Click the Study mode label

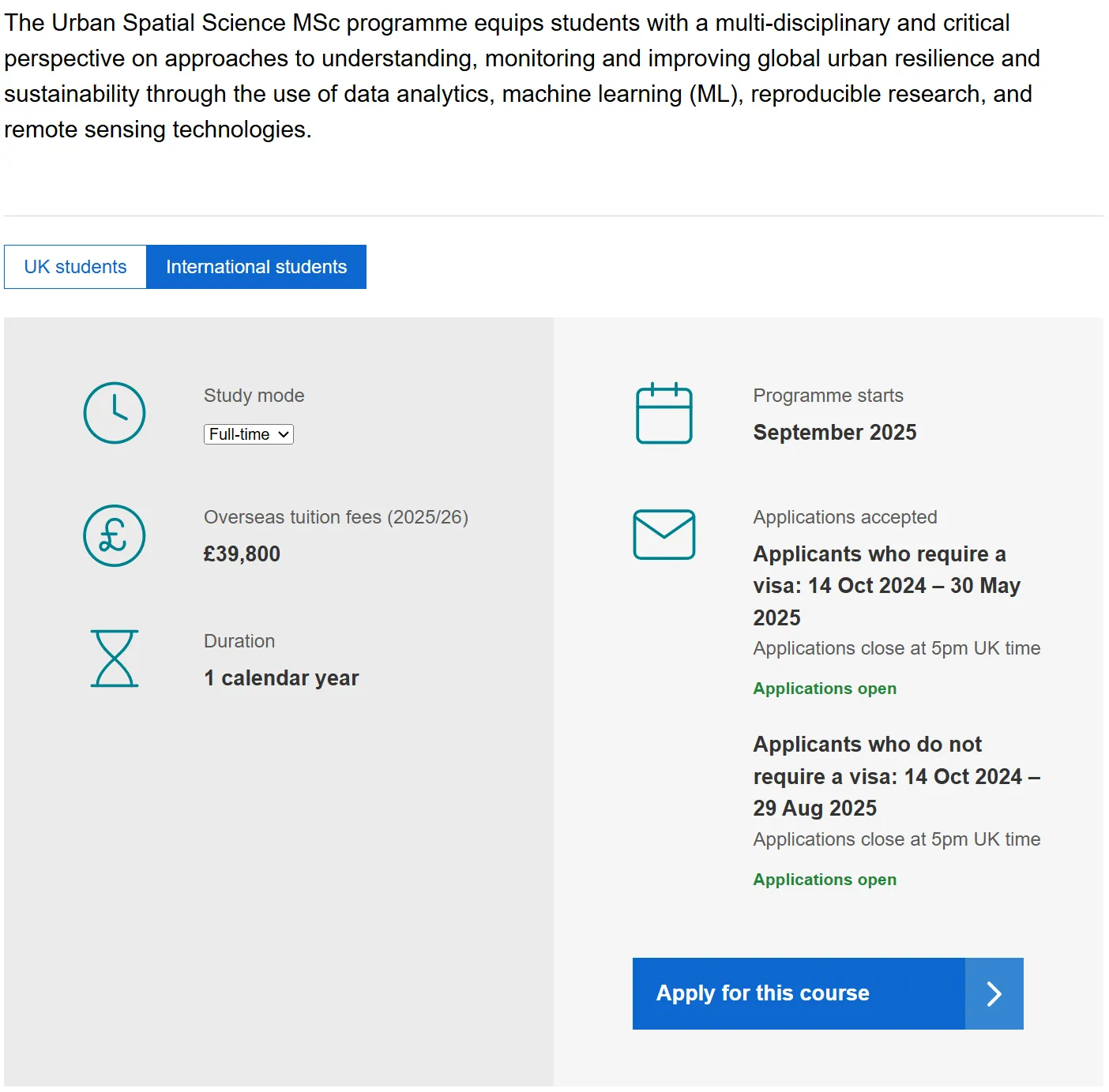tap(254, 396)
